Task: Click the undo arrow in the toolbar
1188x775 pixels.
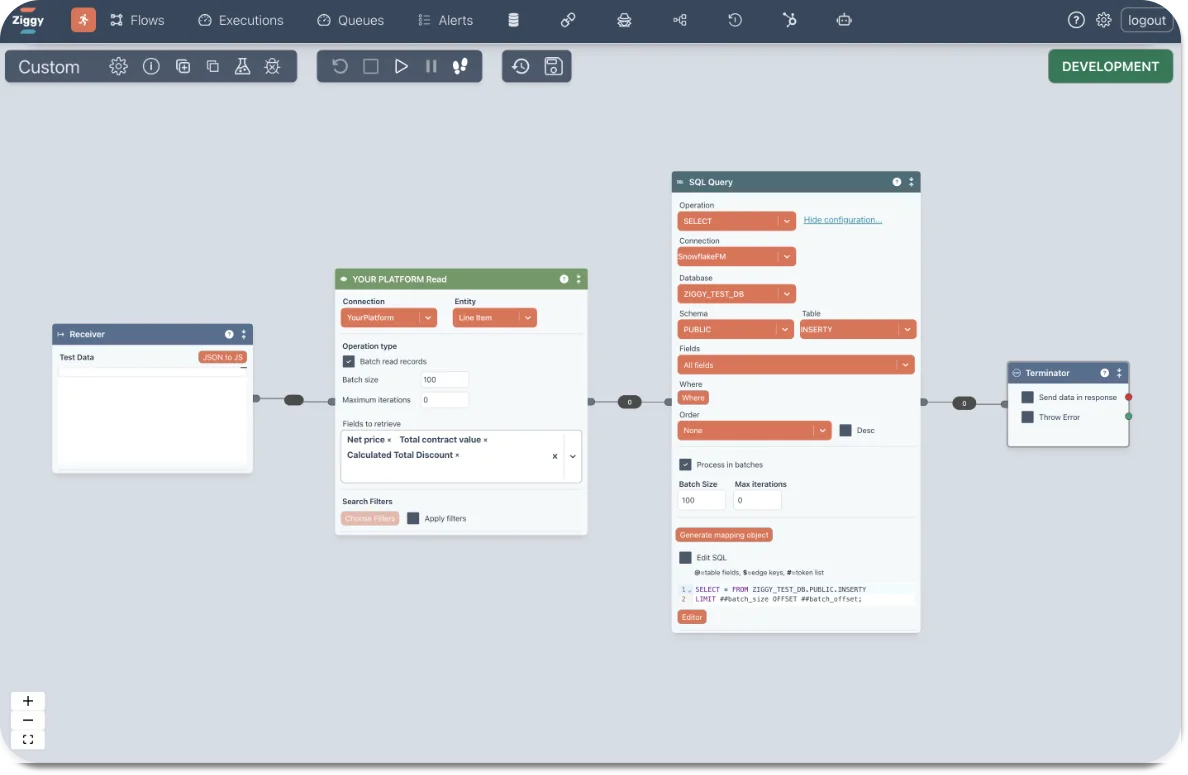Action: 340,67
